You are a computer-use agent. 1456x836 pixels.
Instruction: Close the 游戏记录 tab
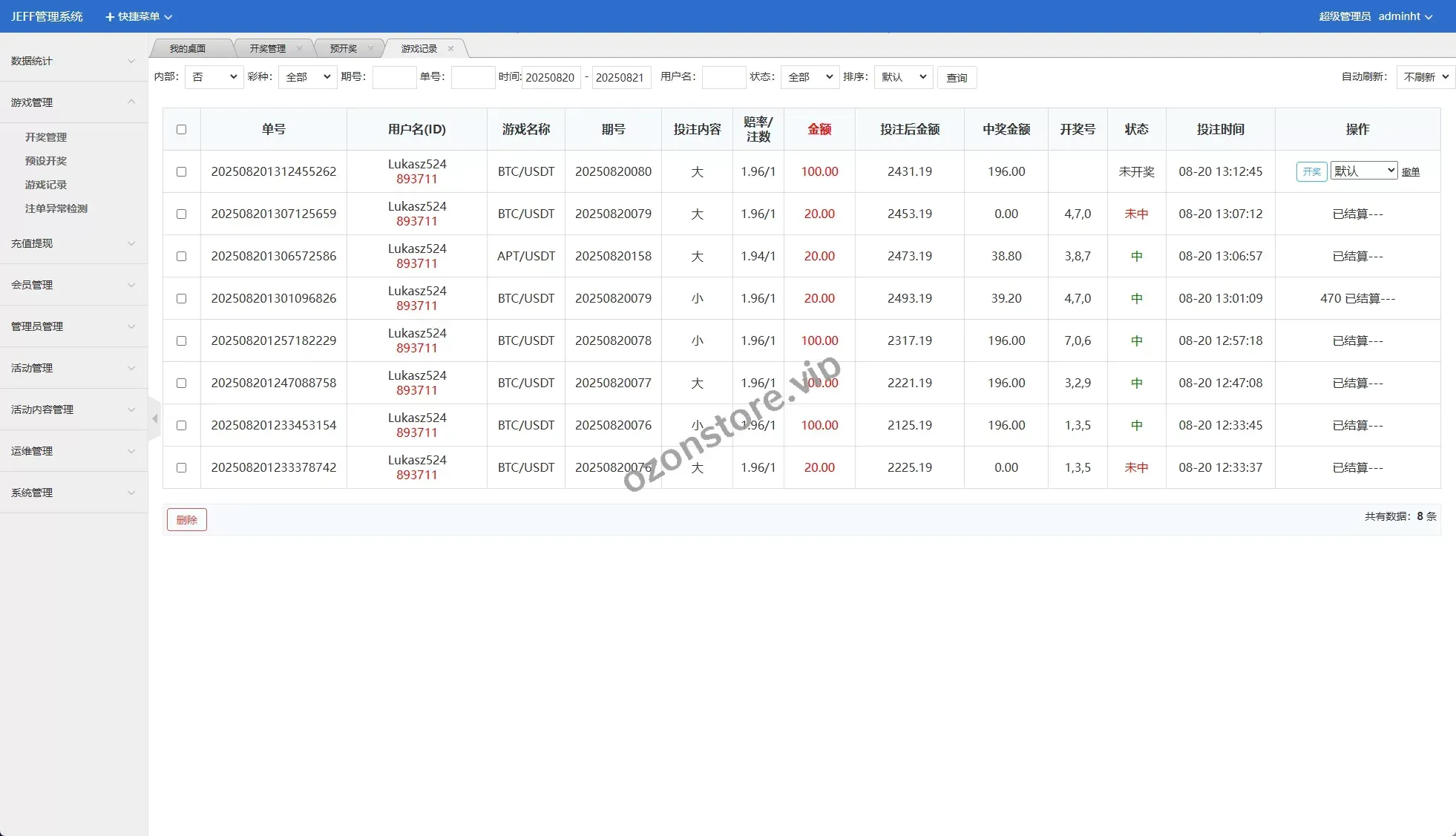click(450, 49)
